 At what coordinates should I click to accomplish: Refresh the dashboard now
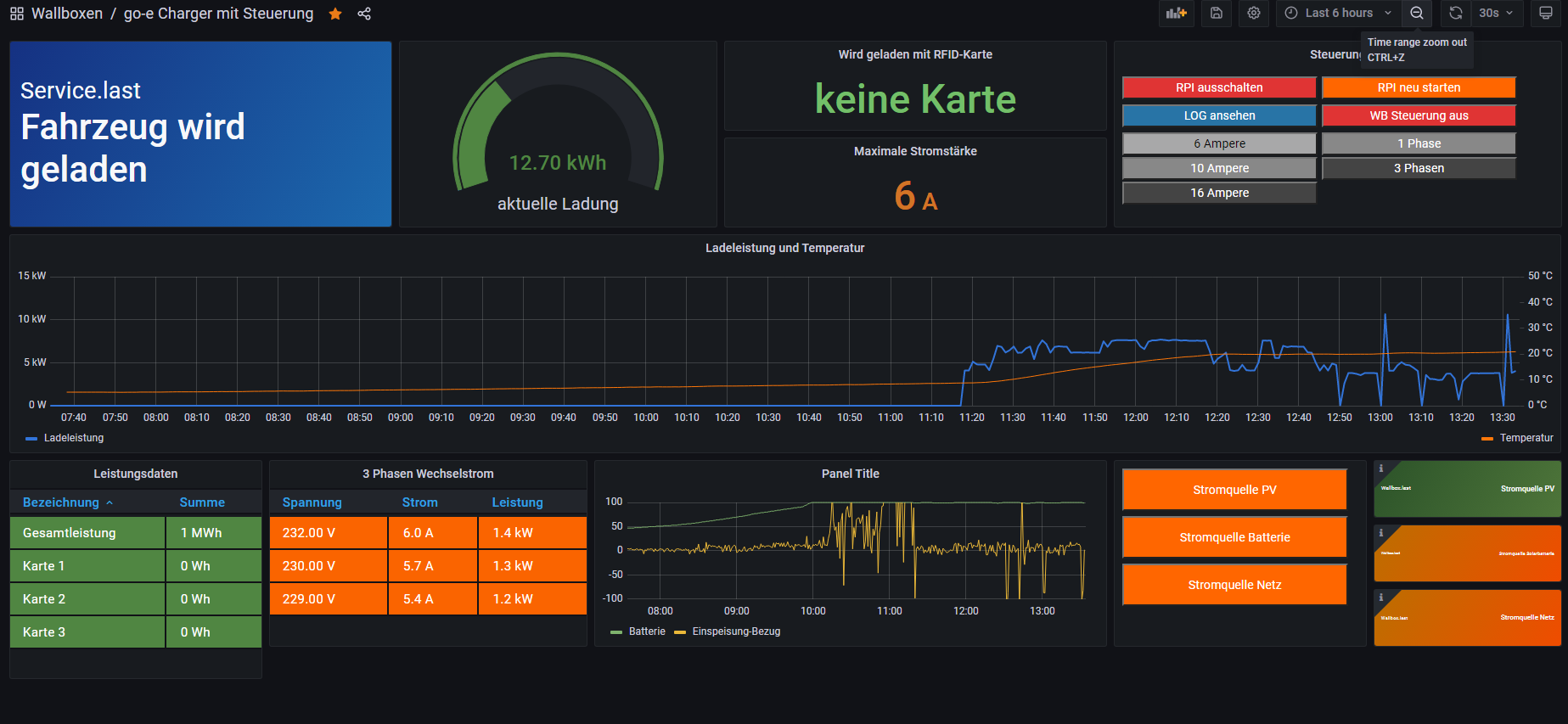point(1455,14)
